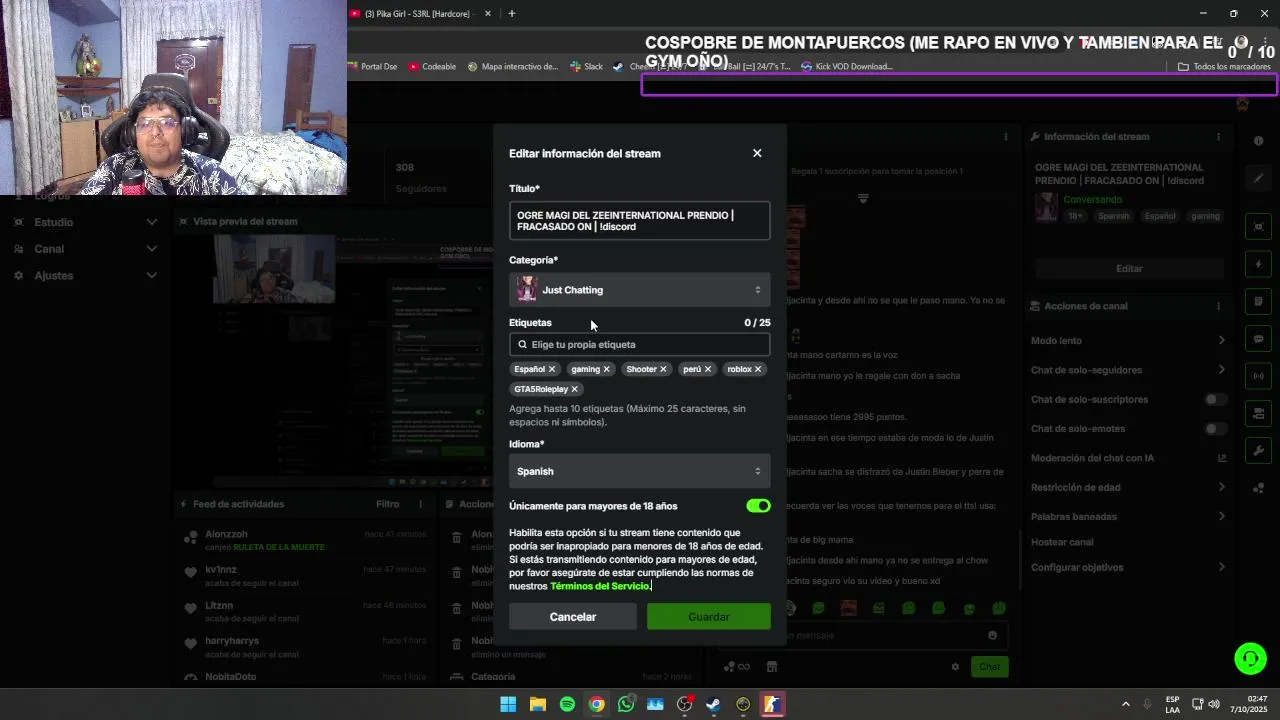The width and height of the screenshot is (1280, 720).
Task: Click the Elige tu propia etiqueta field
Action: 639,344
